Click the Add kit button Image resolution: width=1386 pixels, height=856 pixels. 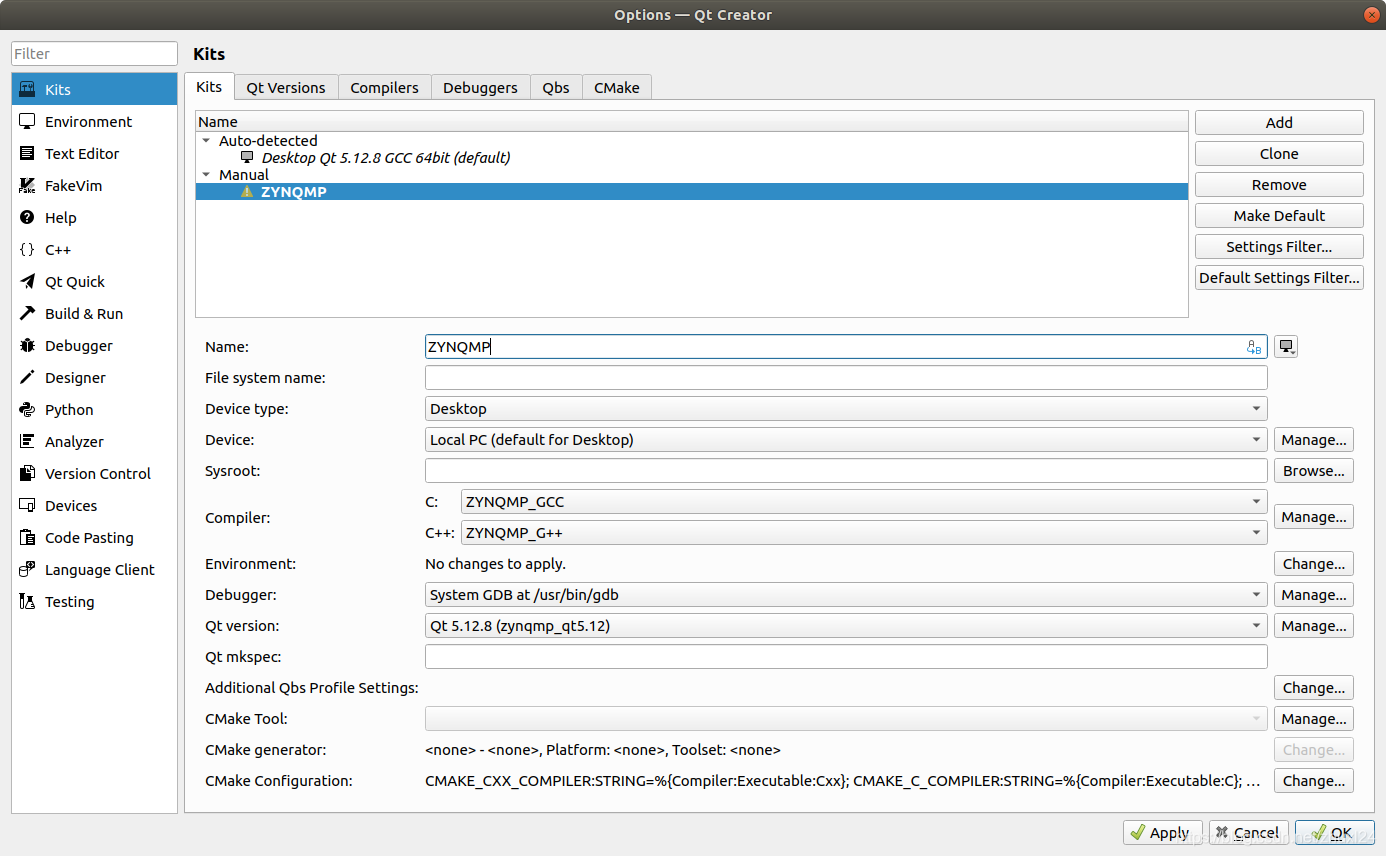[x=1279, y=122]
